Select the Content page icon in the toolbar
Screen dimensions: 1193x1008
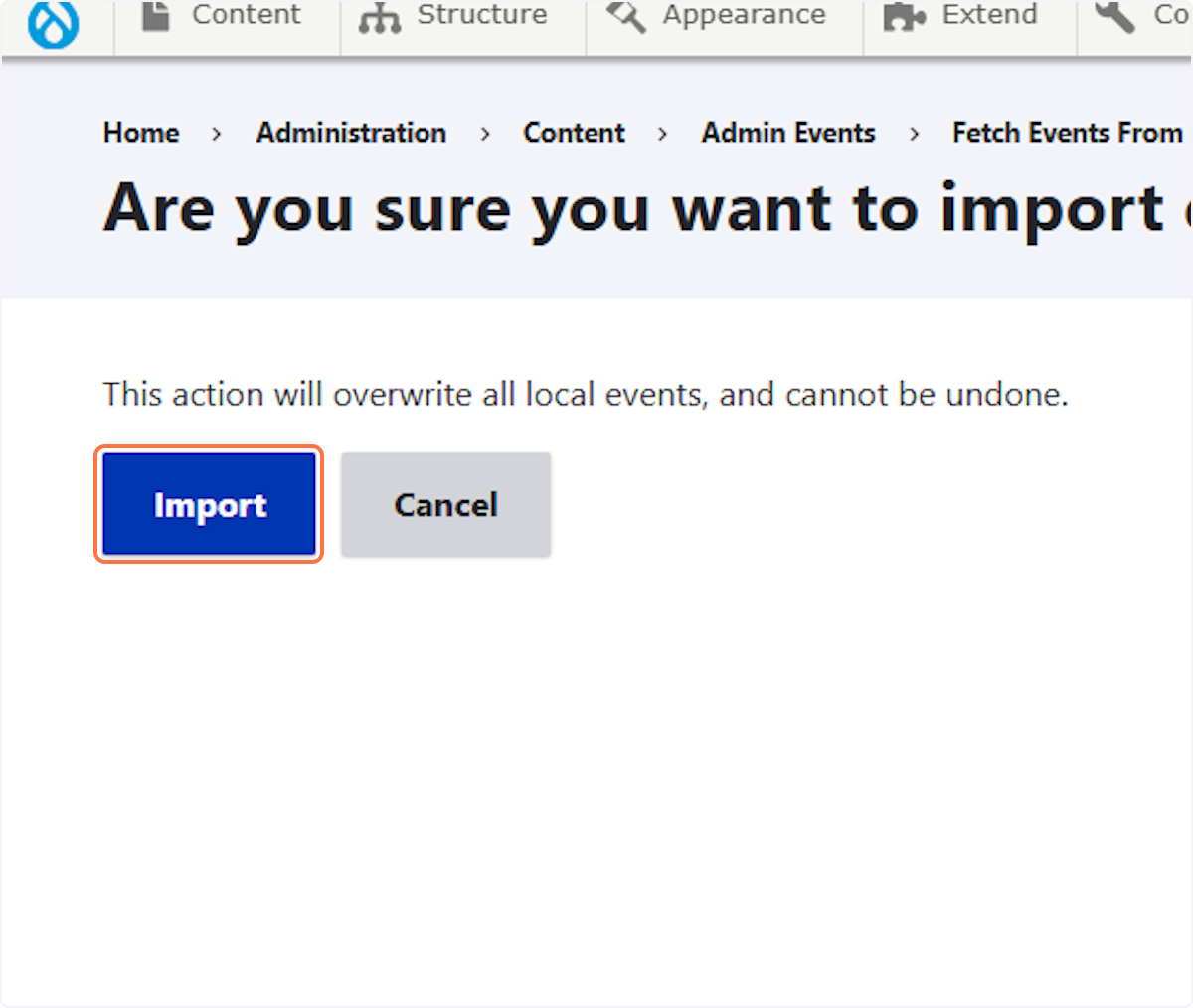[x=155, y=15]
